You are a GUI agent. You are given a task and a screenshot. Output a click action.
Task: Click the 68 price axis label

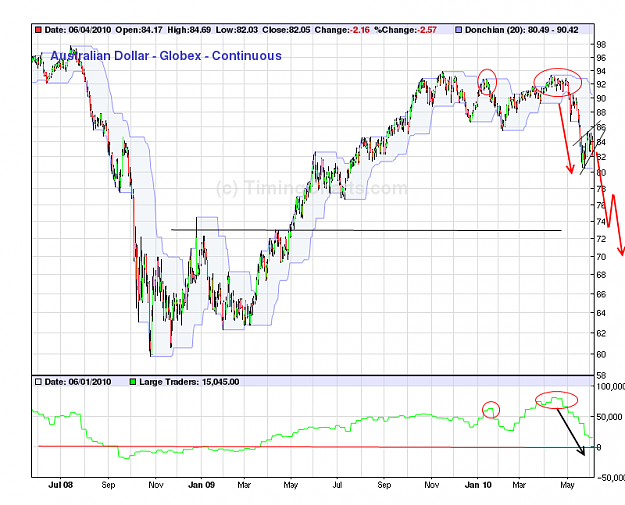(x=601, y=275)
